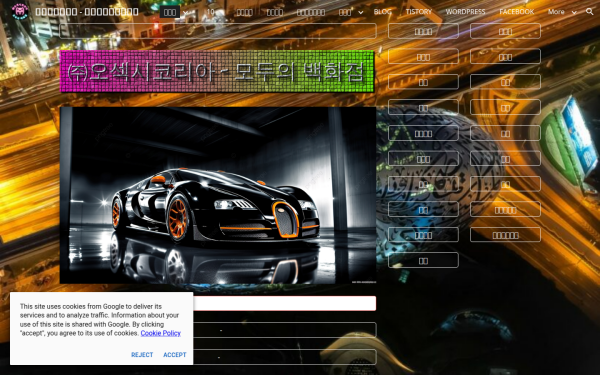The width and height of the screenshot is (600, 375).
Task: Open the BLOG menu item
Action: [x=382, y=12]
